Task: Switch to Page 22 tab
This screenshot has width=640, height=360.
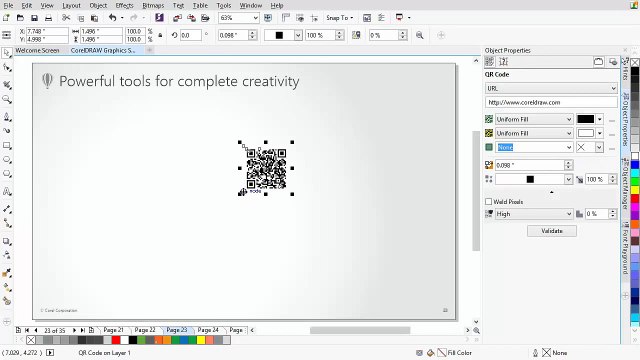Action: pos(145,330)
